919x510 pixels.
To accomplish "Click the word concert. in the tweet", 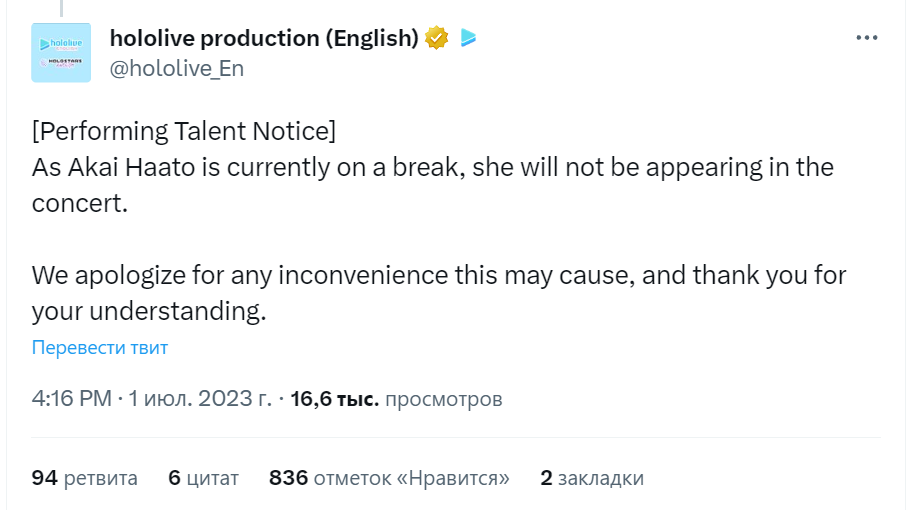I will [80, 203].
